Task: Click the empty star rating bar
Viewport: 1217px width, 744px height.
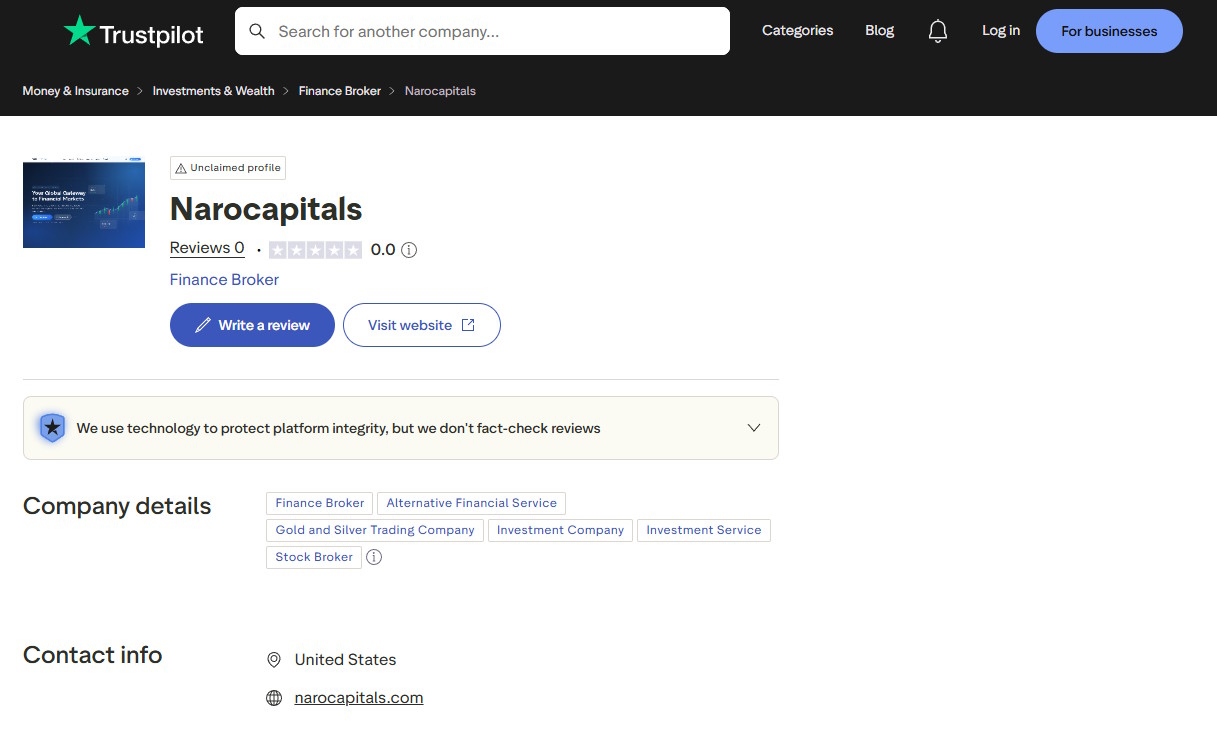Action: coord(315,250)
